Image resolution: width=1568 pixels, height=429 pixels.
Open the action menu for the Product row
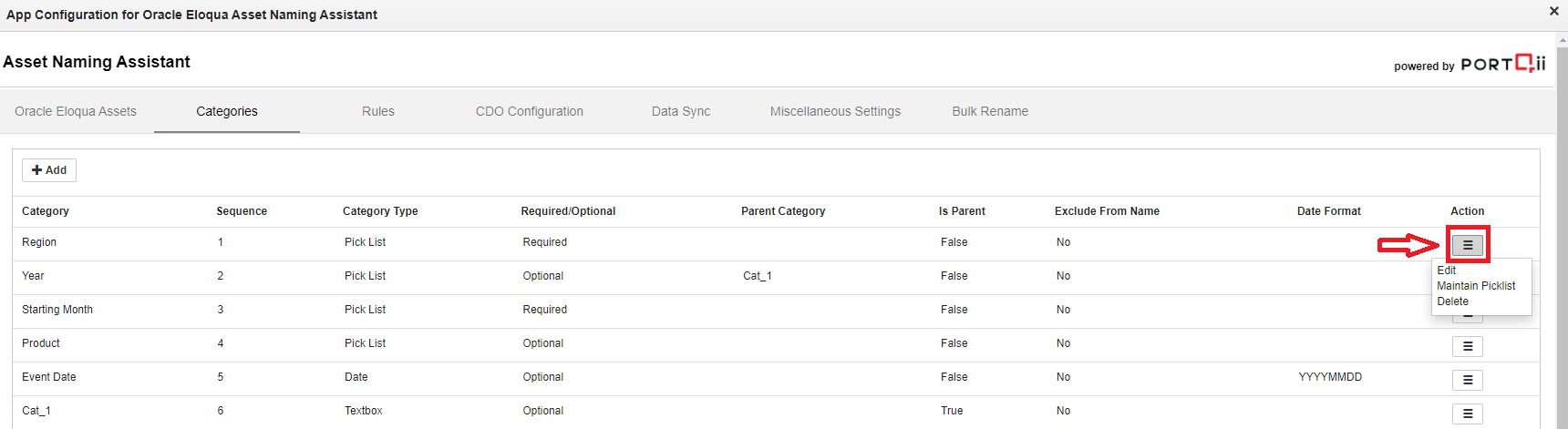point(1467,346)
